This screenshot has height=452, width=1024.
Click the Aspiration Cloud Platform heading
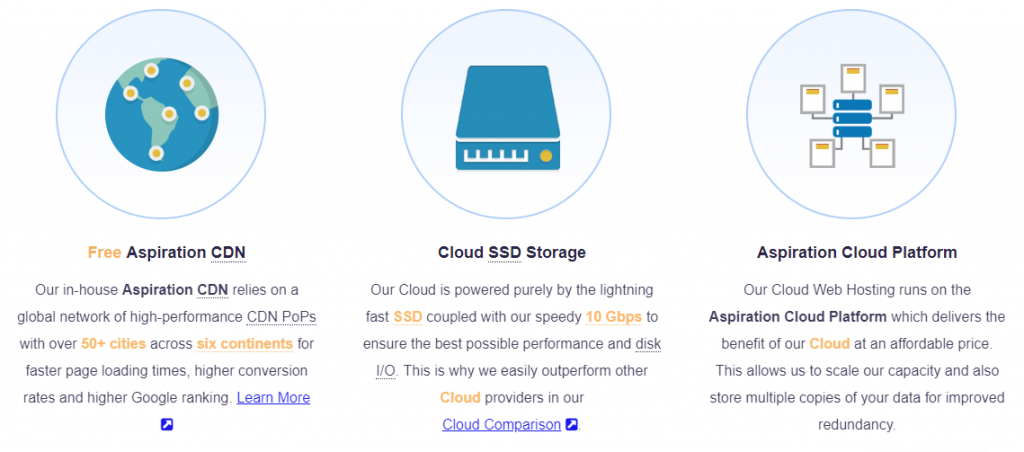coord(857,252)
